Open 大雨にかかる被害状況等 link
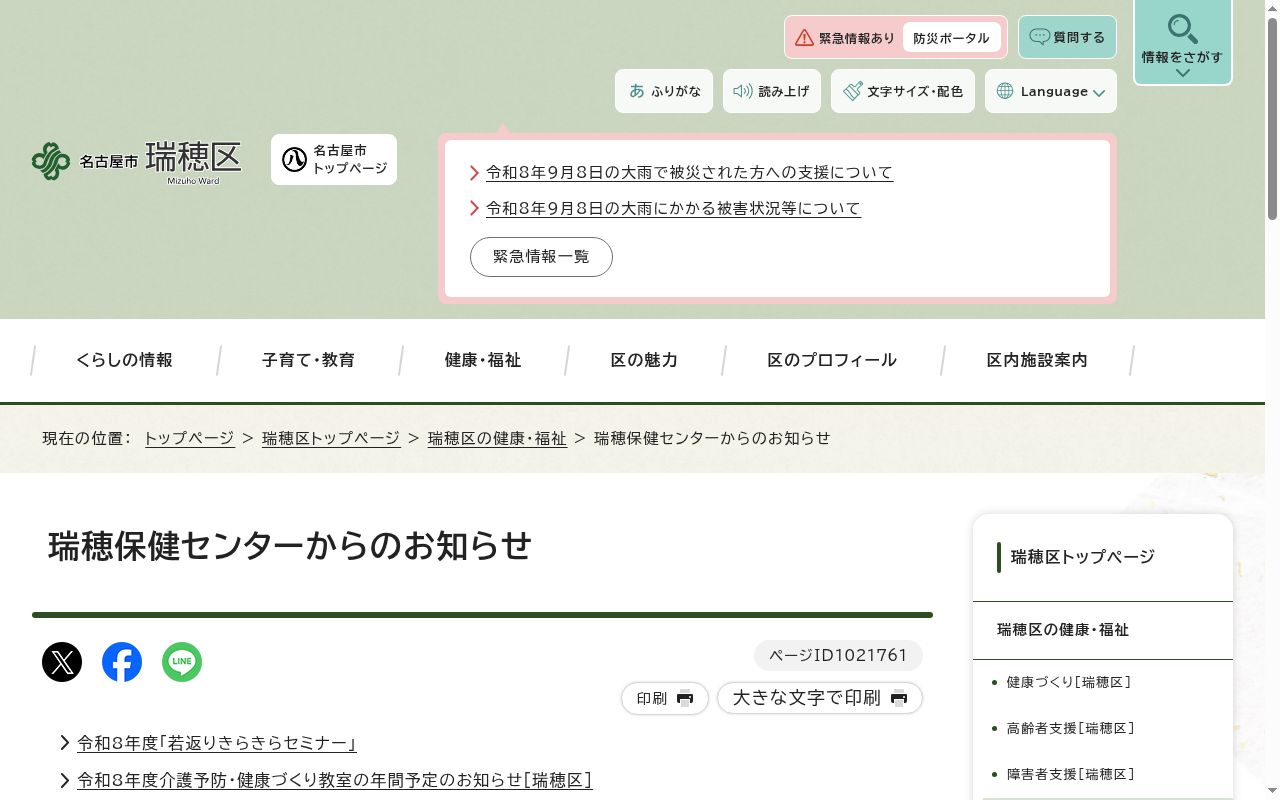This screenshot has width=1280, height=800. coord(673,208)
